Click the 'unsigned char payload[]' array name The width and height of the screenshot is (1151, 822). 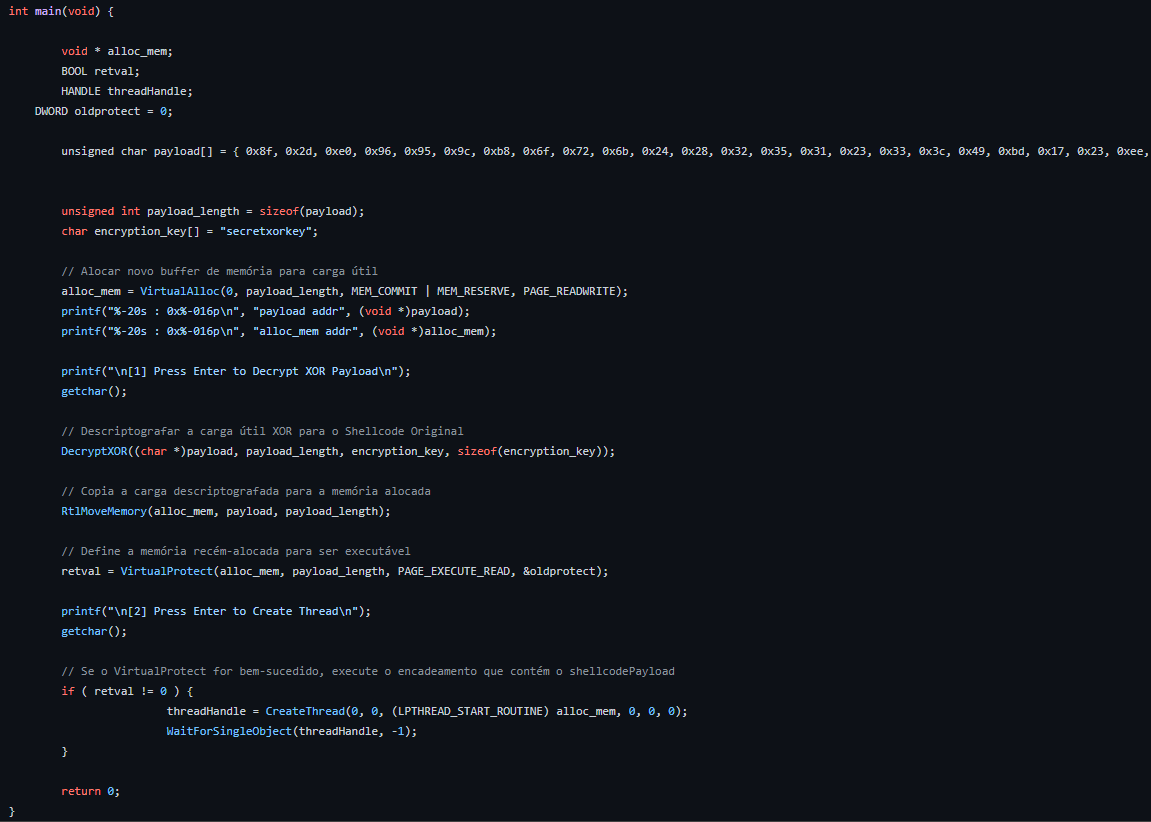pyautogui.click(x=137, y=151)
